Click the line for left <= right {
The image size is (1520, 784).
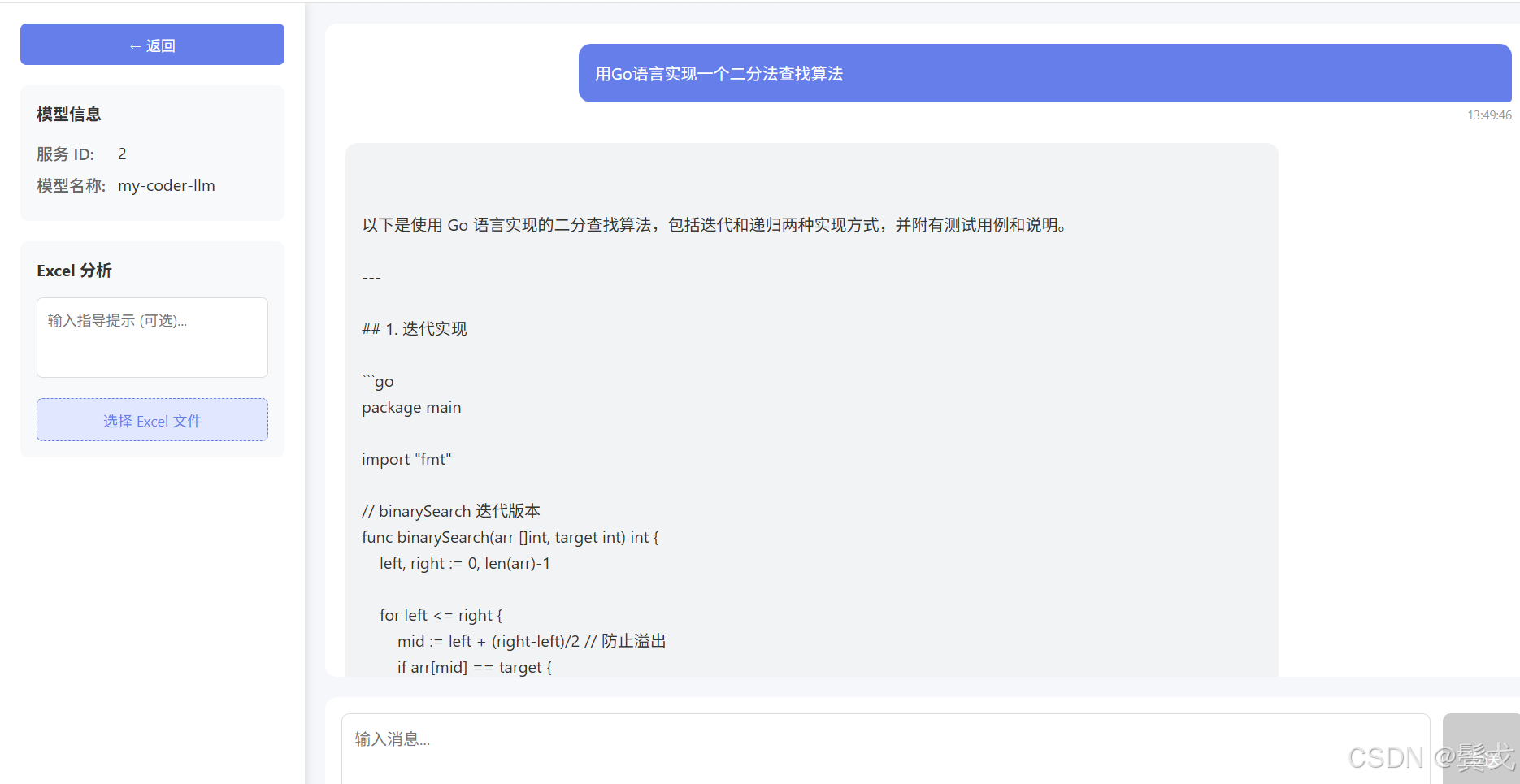(441, 615)
